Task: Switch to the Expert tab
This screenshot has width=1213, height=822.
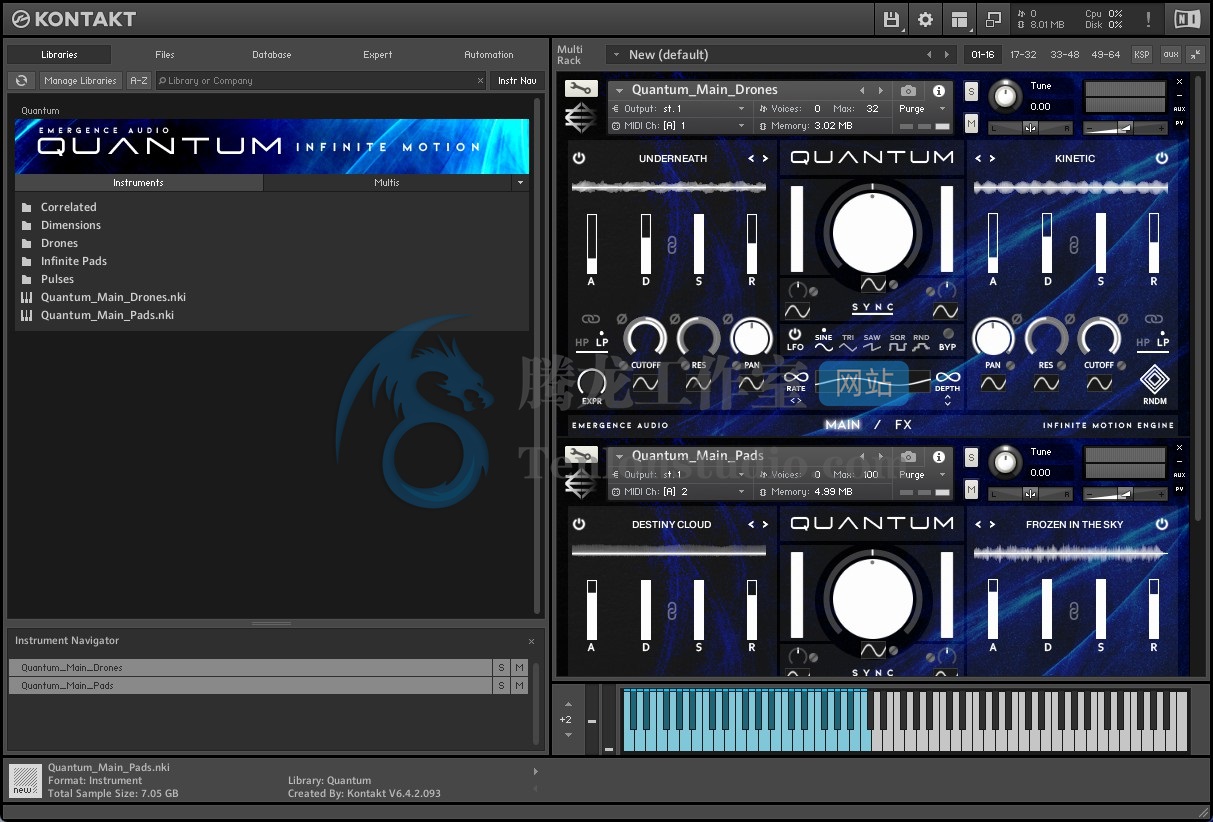Action: click(x=378, y=54)
